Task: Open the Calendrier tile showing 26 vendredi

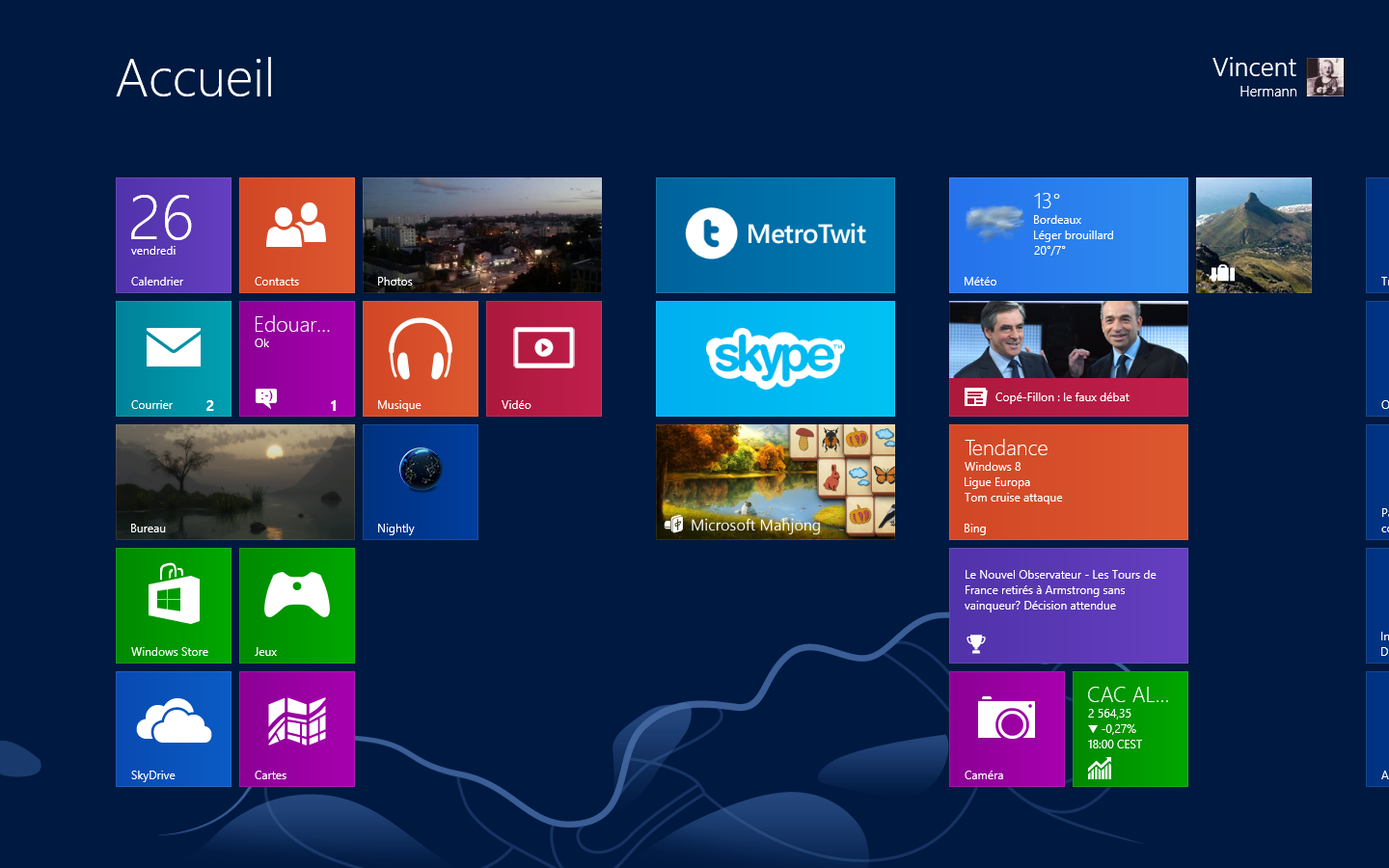Action: coord(174,235)
